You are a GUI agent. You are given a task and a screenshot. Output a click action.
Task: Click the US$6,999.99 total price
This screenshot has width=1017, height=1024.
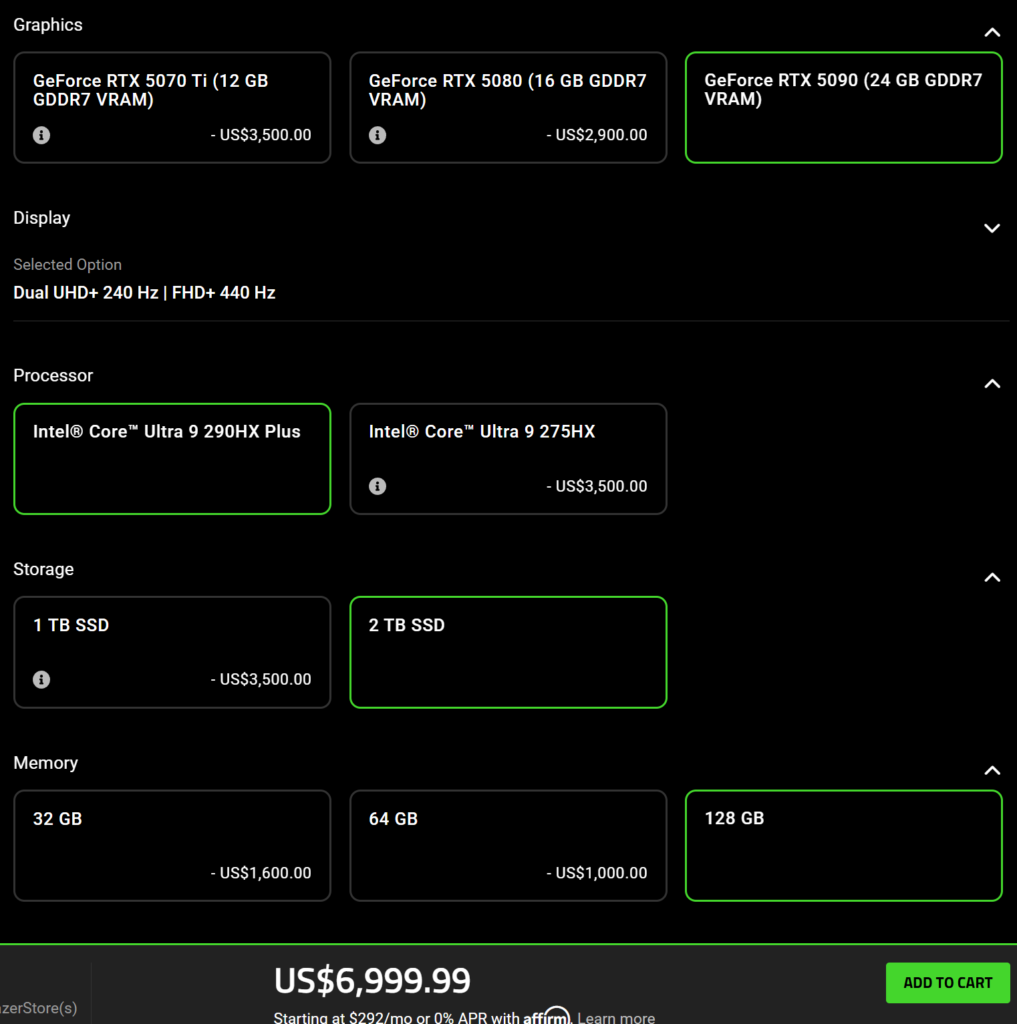[x=372, y=980]
